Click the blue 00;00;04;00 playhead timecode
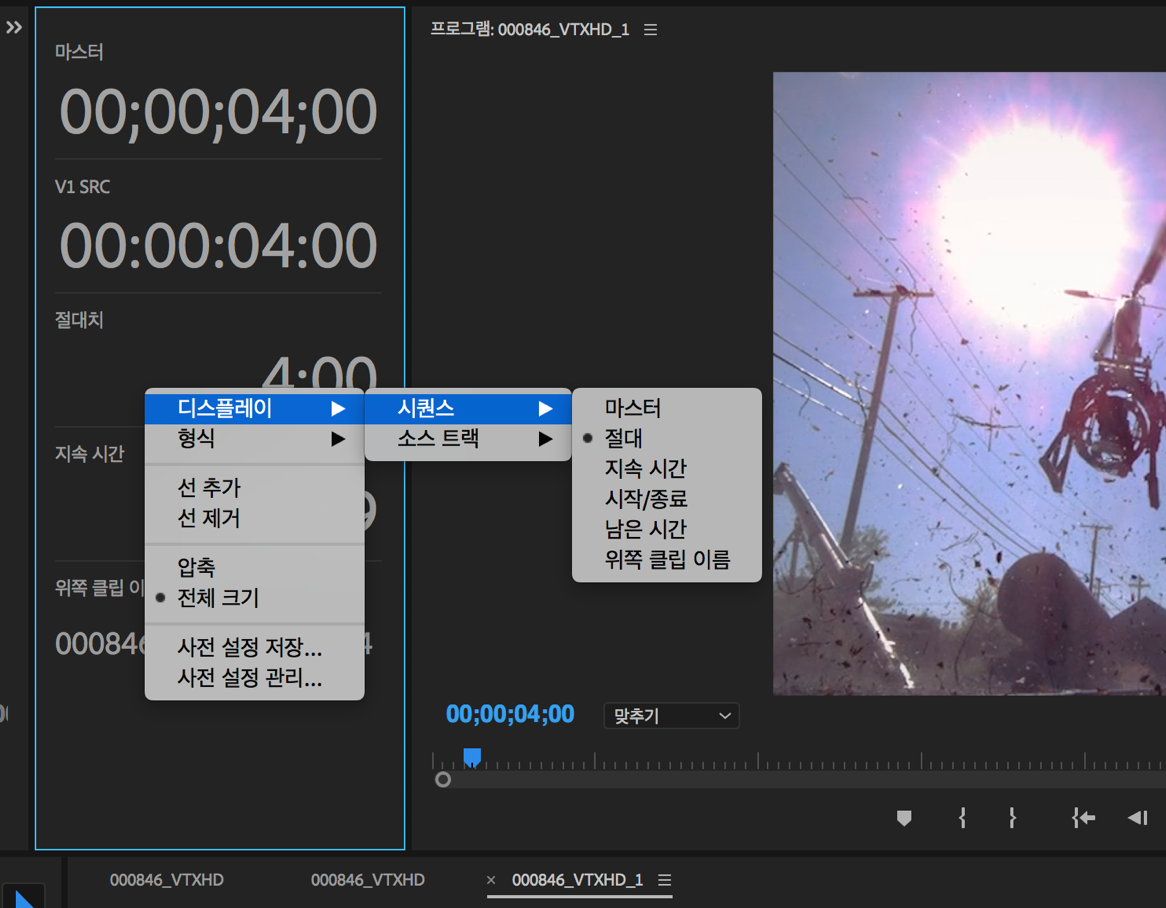Viewport: 1166px width, 908px height. (510, 715)
